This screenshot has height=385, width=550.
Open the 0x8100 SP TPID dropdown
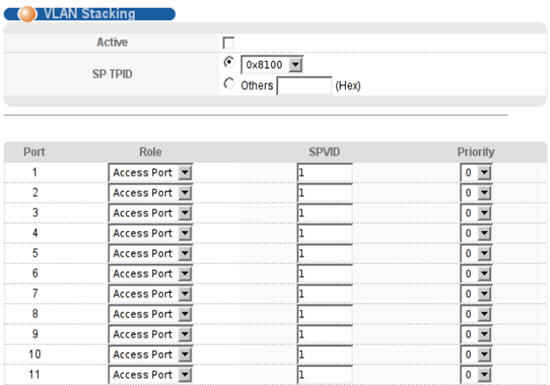click(272, 65)
